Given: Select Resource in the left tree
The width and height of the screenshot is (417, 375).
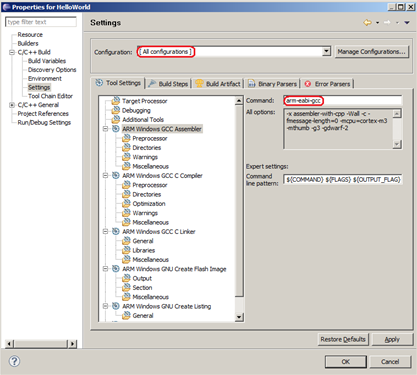Looking at the screenshot, I should coord(30,35).
